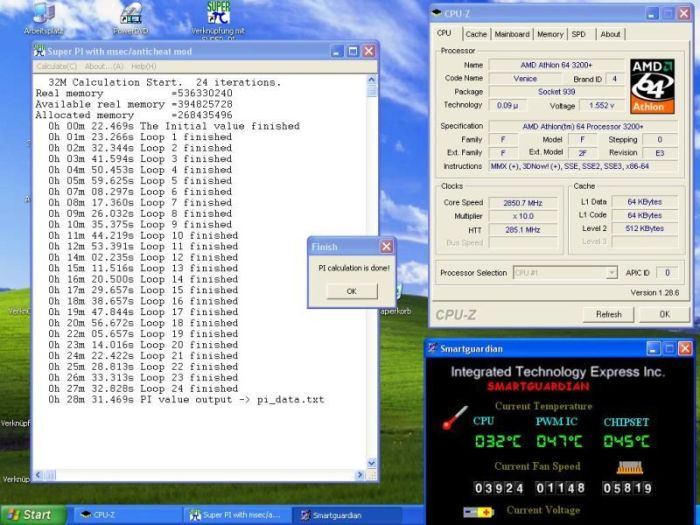This screenshot has width=700, height=525.
Task: Click the Super PI scroll down arrow
Action: pos(371,463)
